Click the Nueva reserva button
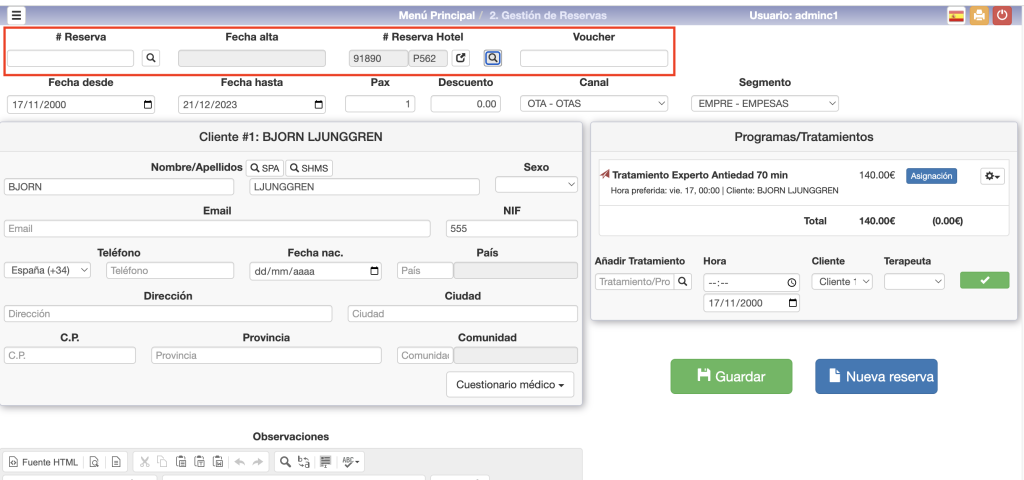The image size is (1024, 480). click(876, 377)
